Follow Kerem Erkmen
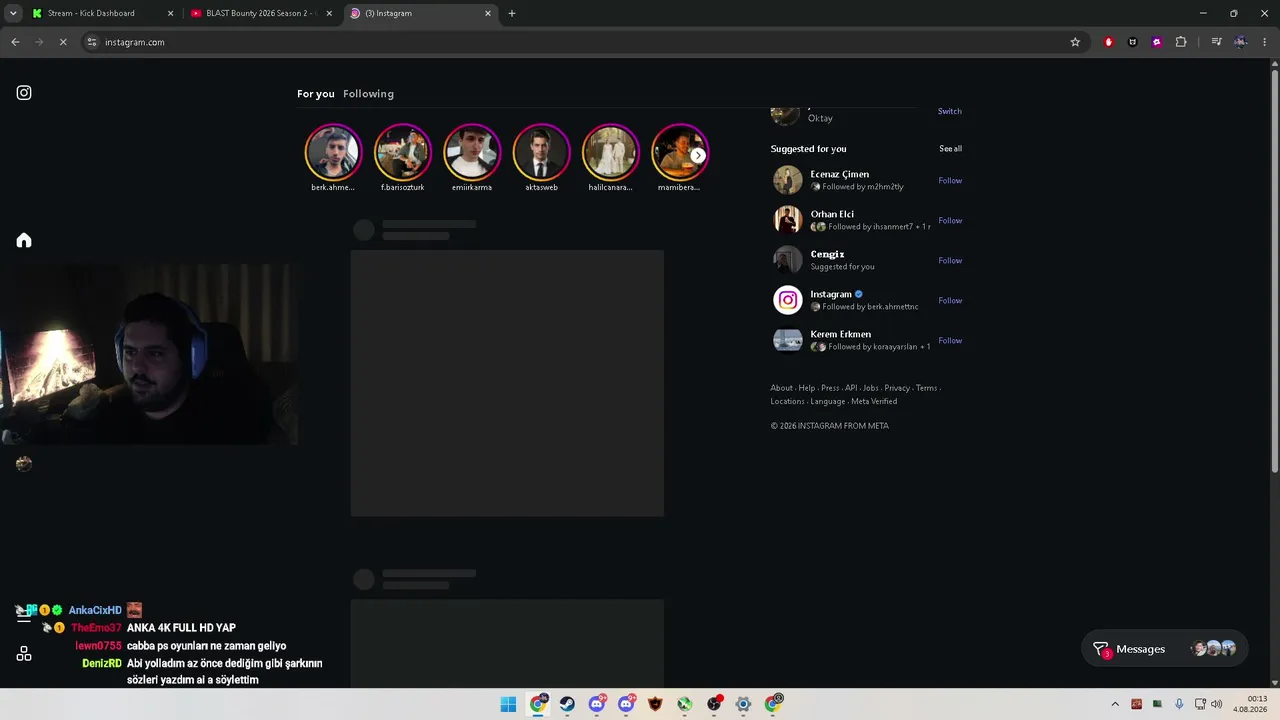1280x720 pixels. 950,341
